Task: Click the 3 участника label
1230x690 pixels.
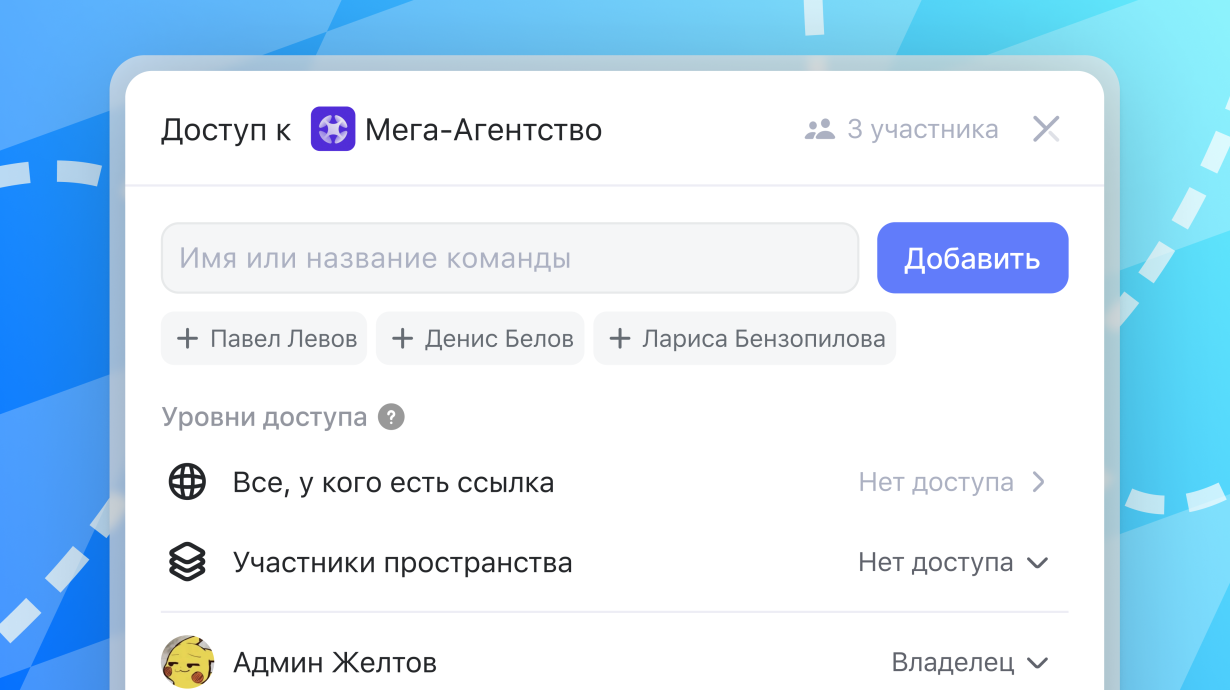Action: 923,129
